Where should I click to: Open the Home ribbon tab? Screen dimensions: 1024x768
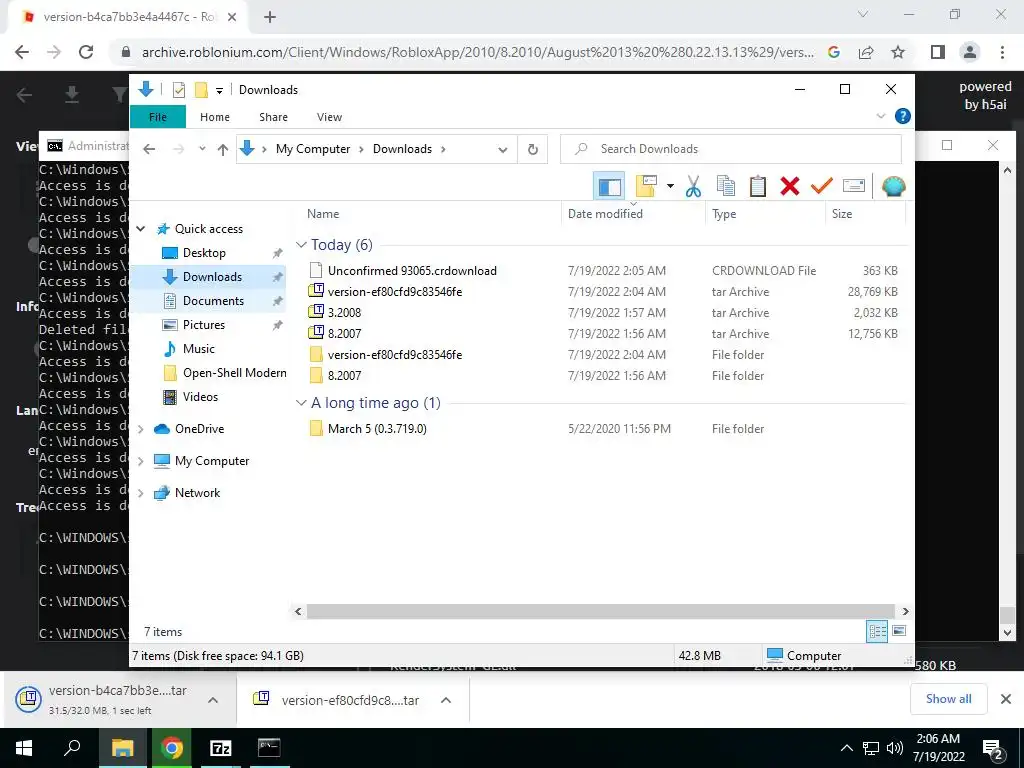pyautogui.click(x=215, y=117)
